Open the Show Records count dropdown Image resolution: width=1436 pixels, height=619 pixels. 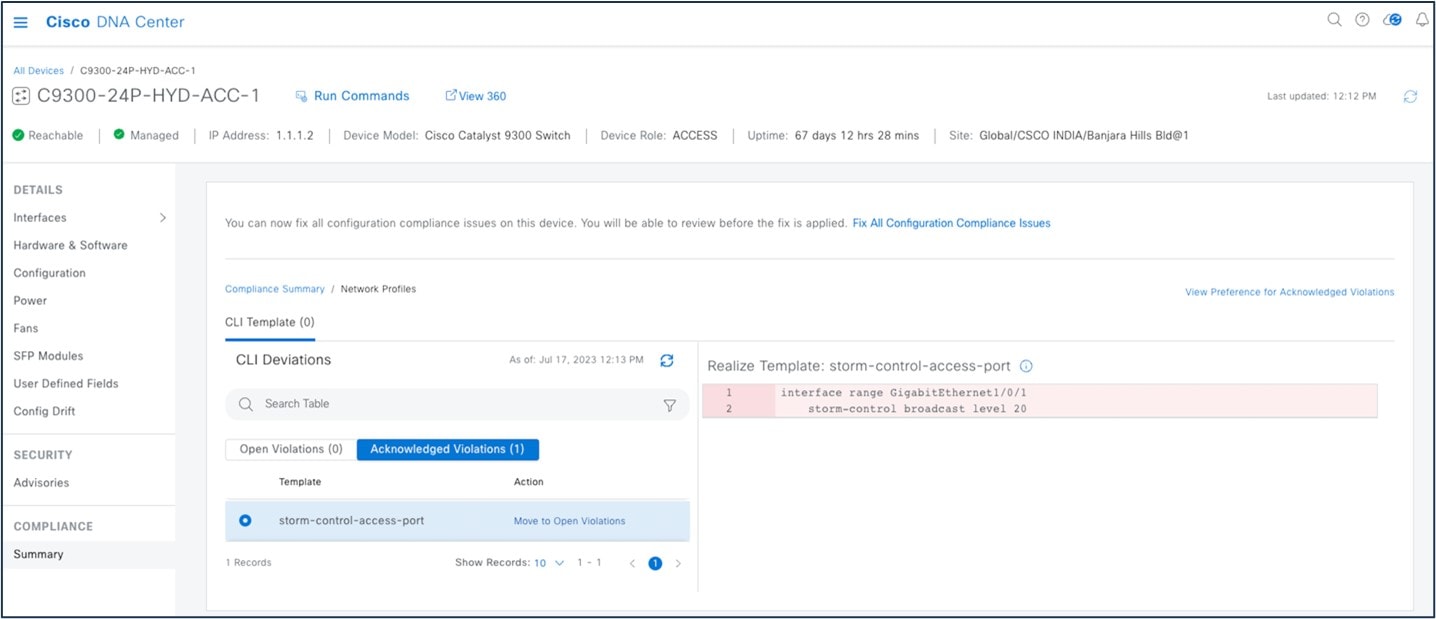(549, 563)
